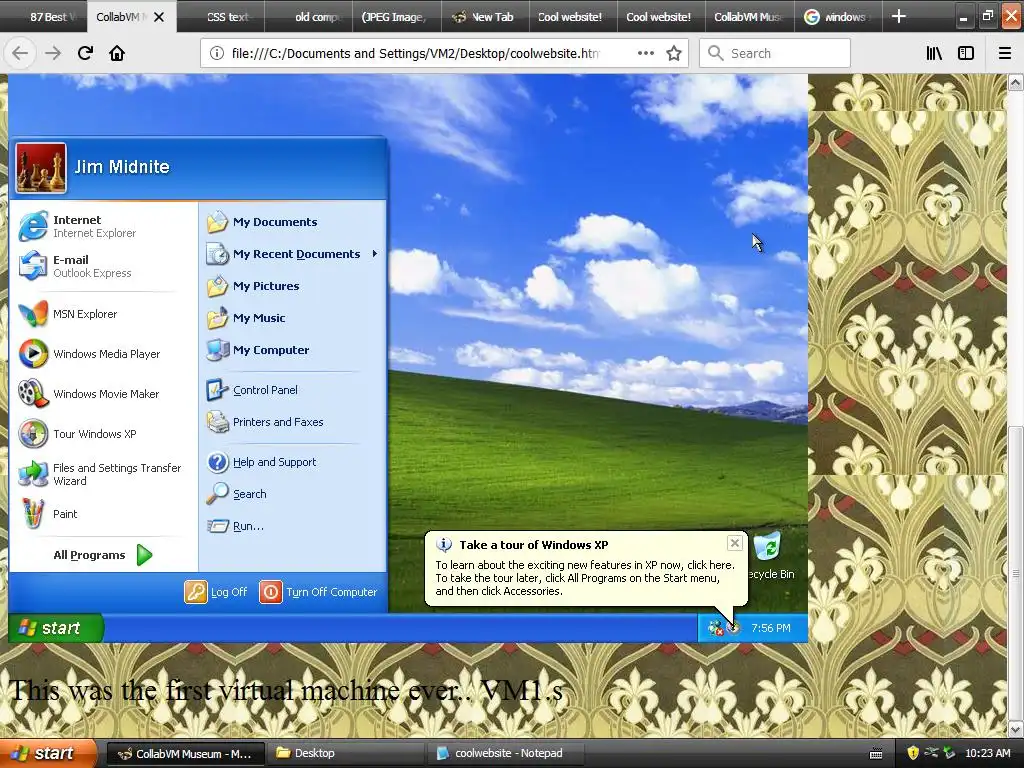The image size is (1024, 768).
Task: Switch to the CSS text tab
Action: (221, 17)
